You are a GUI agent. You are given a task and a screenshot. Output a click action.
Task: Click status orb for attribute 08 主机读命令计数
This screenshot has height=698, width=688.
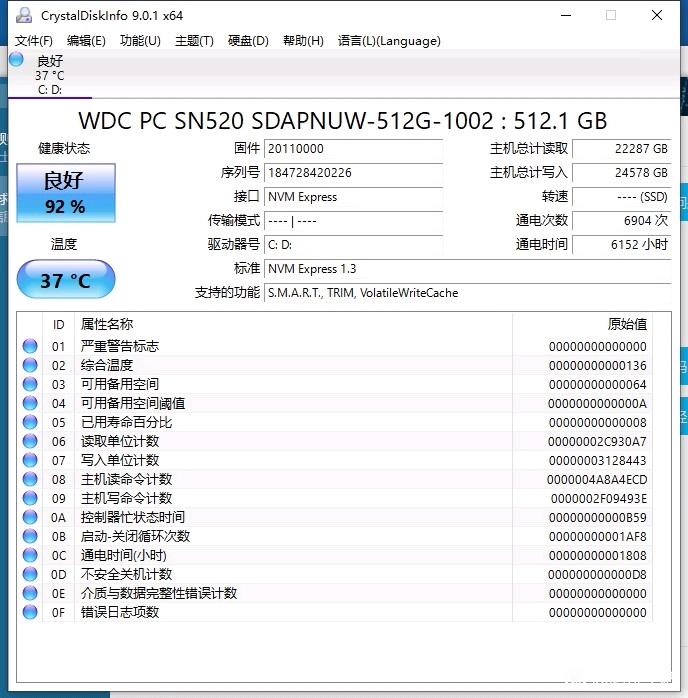[x=30, y=479]
